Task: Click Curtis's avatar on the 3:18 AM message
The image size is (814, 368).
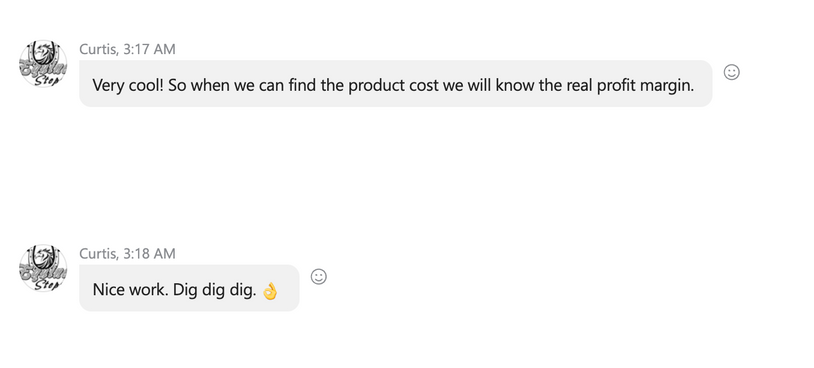Action: coord(43,268)
